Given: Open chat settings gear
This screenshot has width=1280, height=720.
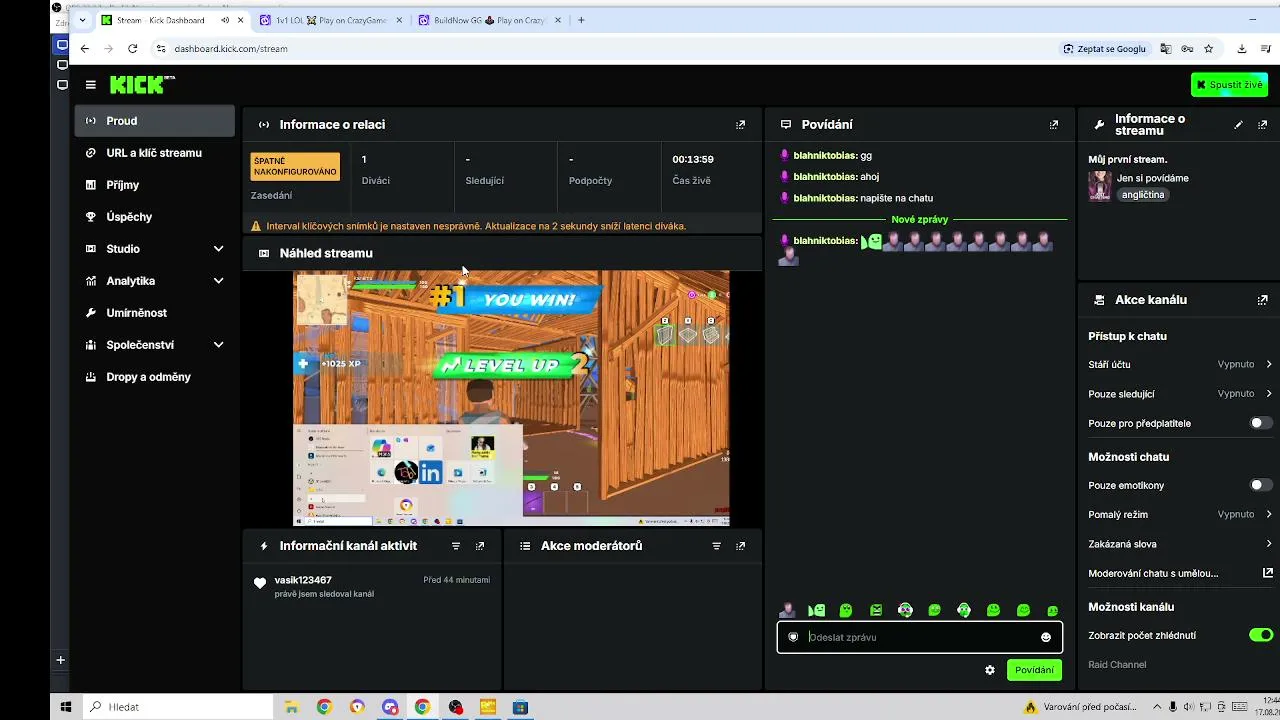Looking at the screenshot, I should click(990, 670).
